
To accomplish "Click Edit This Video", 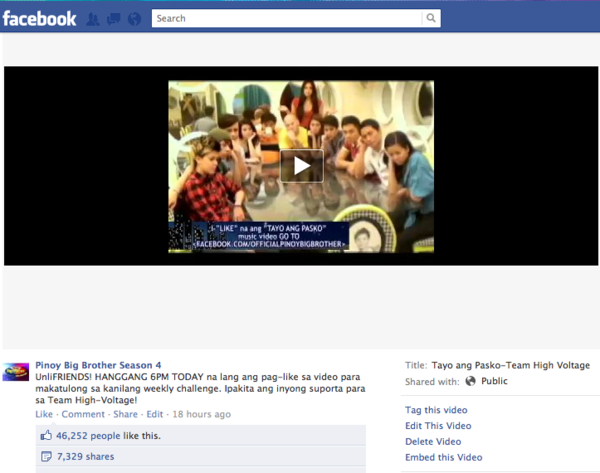I will tap(438, 426).
